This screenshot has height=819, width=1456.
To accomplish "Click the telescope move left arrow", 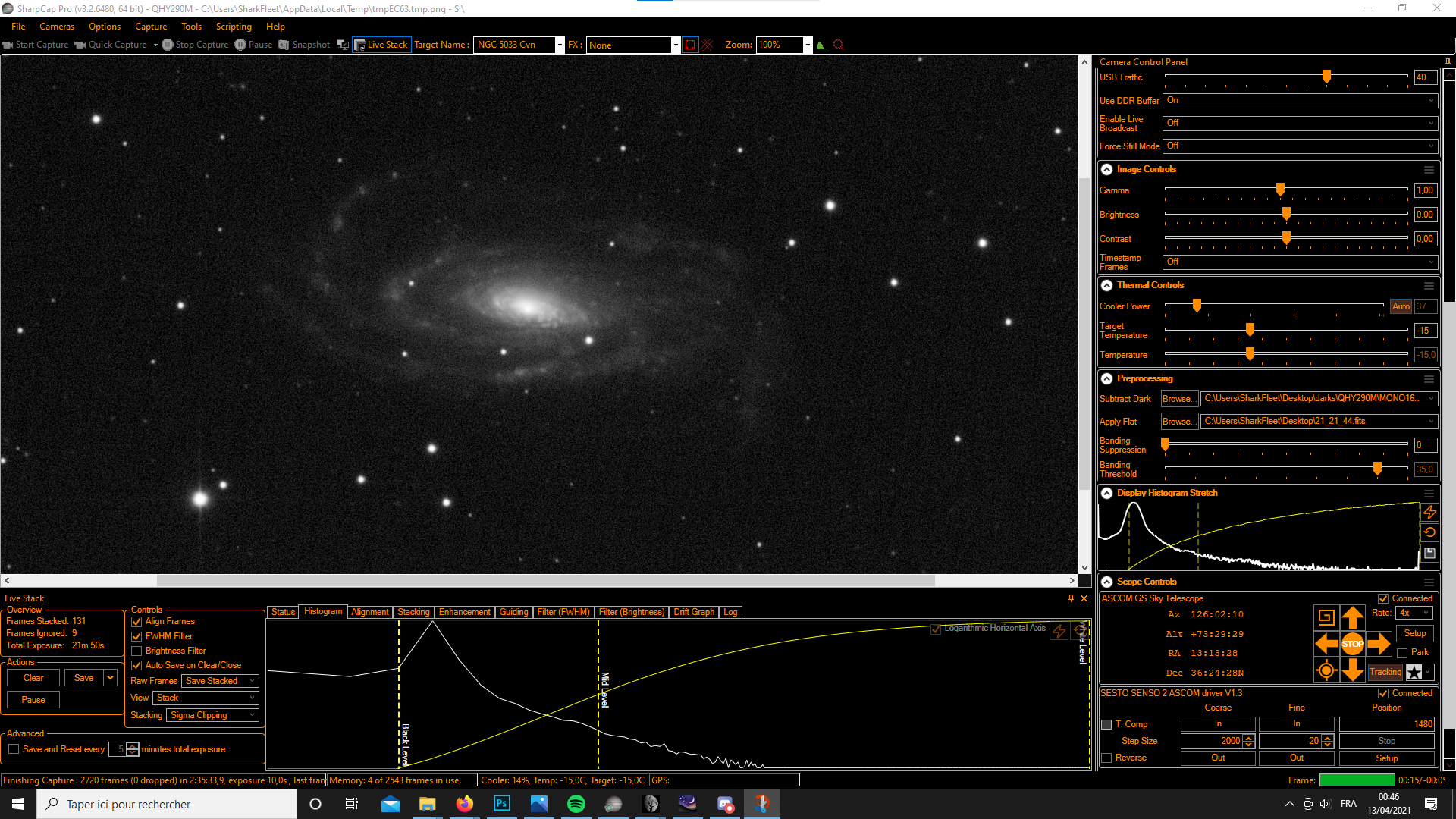I will coord(1326,644).
